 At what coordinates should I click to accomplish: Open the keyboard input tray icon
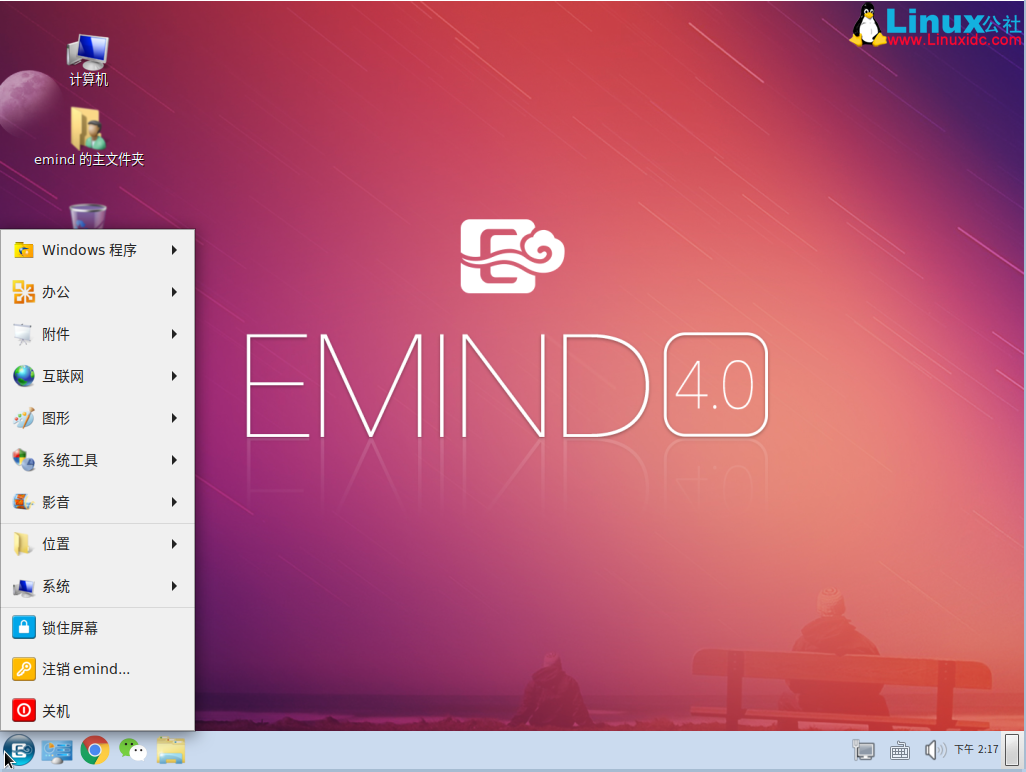coord(899,750)
